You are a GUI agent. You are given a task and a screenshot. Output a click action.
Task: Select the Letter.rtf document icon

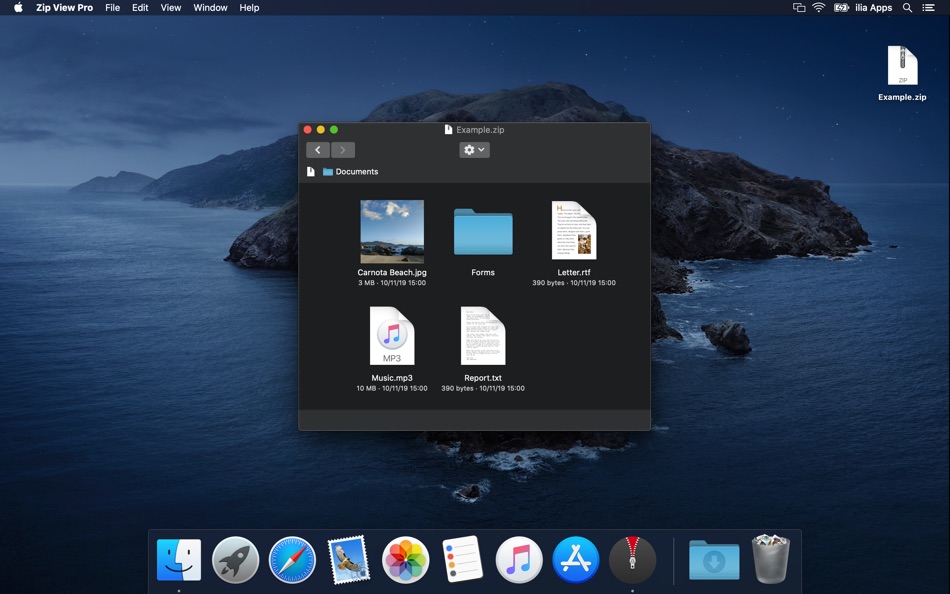(x=574, y=231)
